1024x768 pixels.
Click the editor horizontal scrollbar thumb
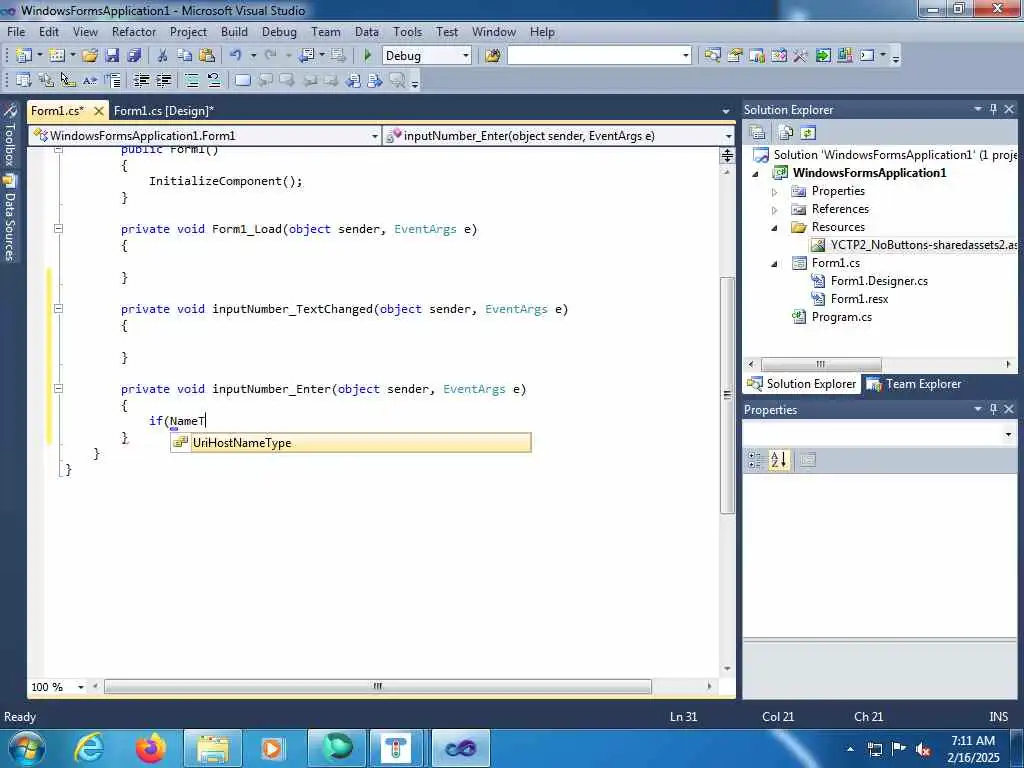coord(377,686)
